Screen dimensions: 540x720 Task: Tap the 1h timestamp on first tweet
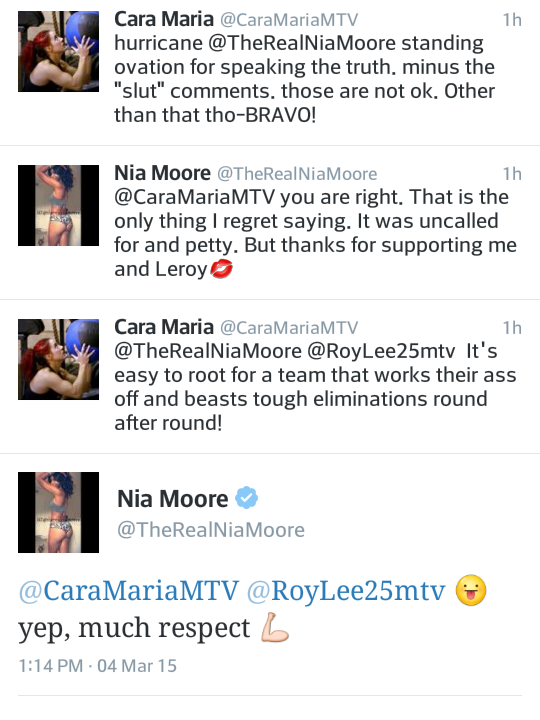tap(512, 20)
